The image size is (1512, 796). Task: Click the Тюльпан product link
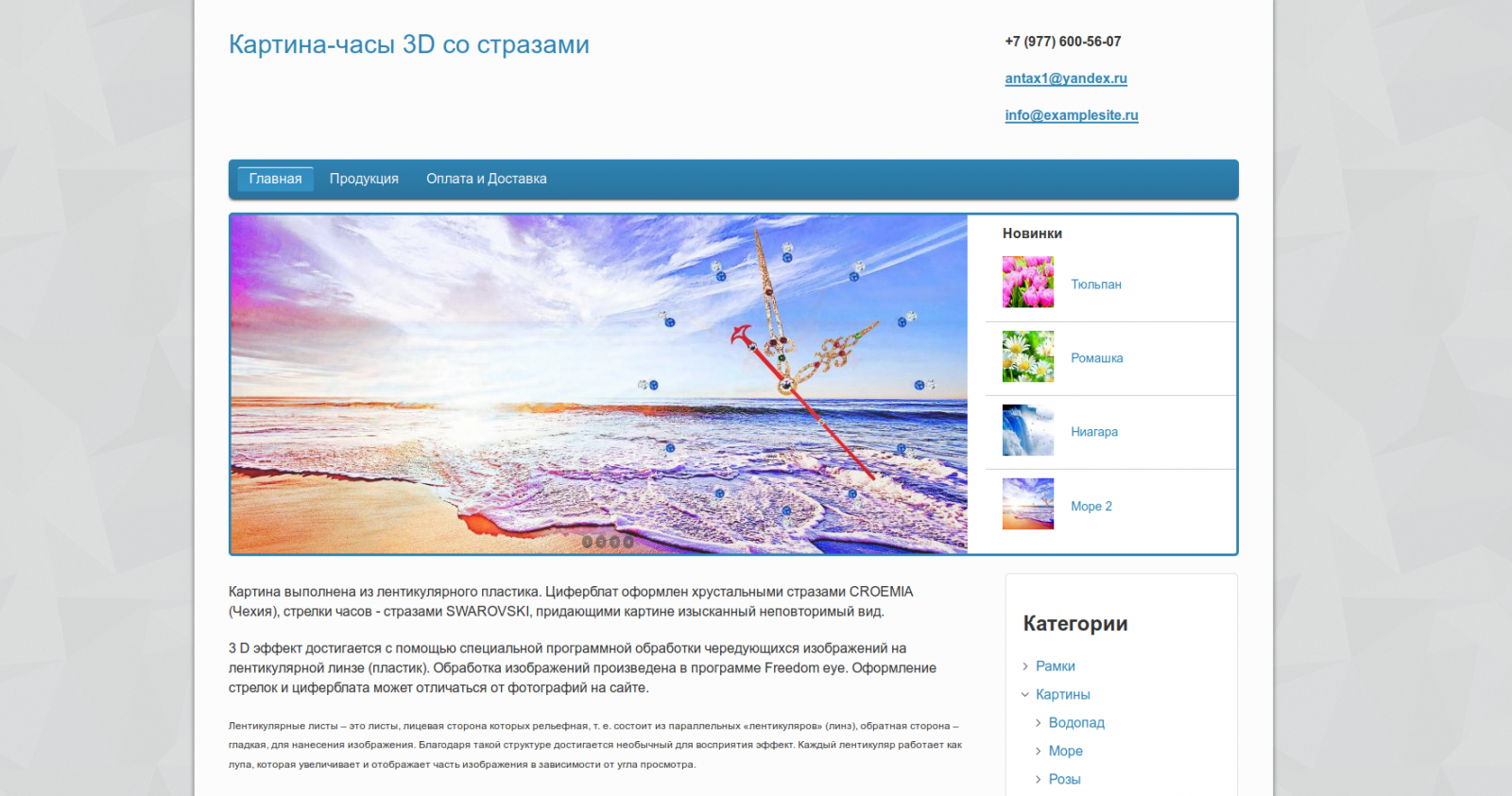click(1096, 285)
